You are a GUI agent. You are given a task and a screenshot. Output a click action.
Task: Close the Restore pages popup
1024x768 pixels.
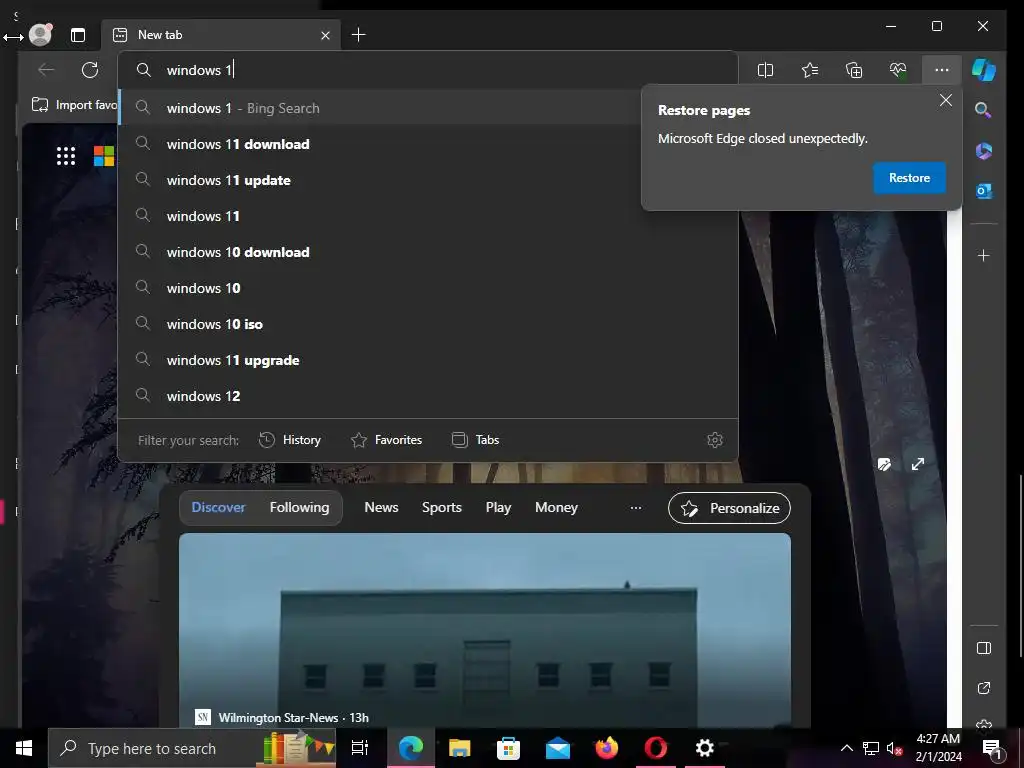pos(946,101)
